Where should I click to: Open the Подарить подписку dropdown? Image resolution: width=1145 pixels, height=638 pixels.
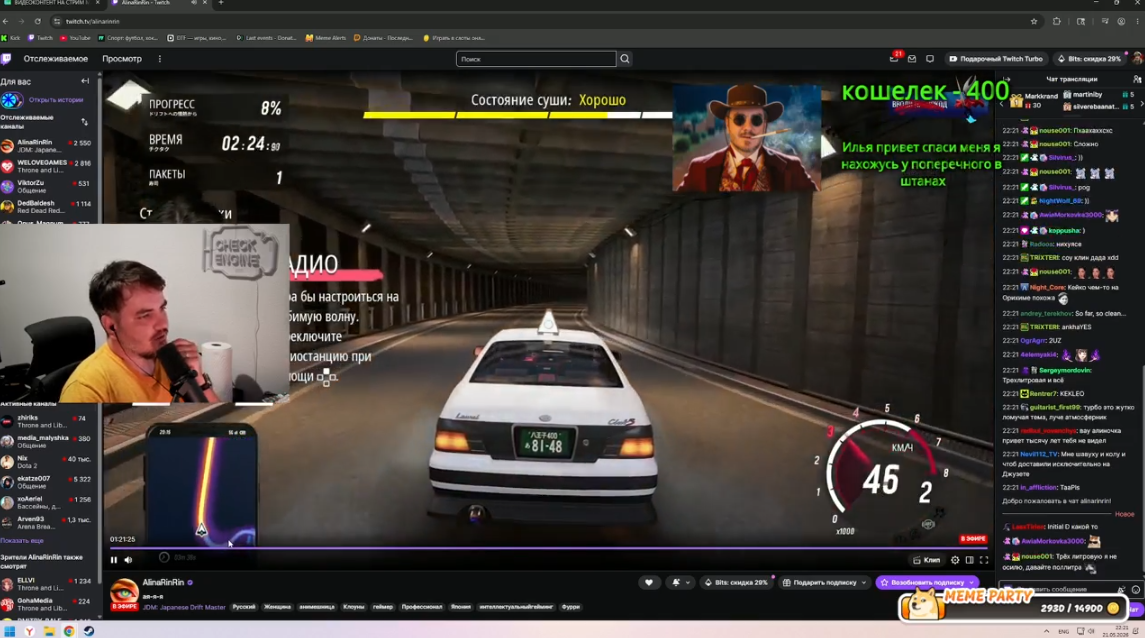pyautogui.click(x=824, y=583)
